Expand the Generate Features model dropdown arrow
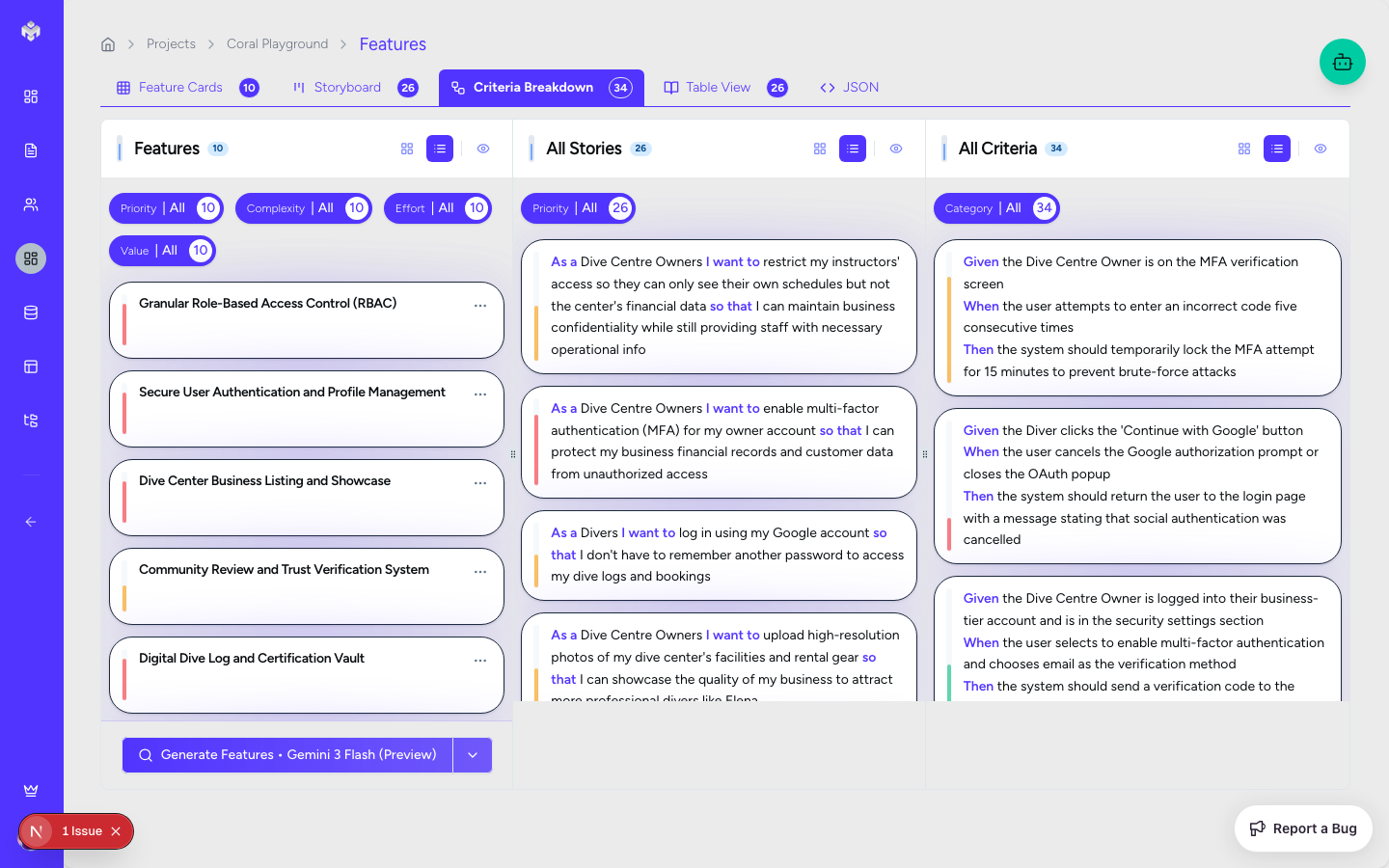The width and height of the screenshot is (1389, 868). pos(473,755)
